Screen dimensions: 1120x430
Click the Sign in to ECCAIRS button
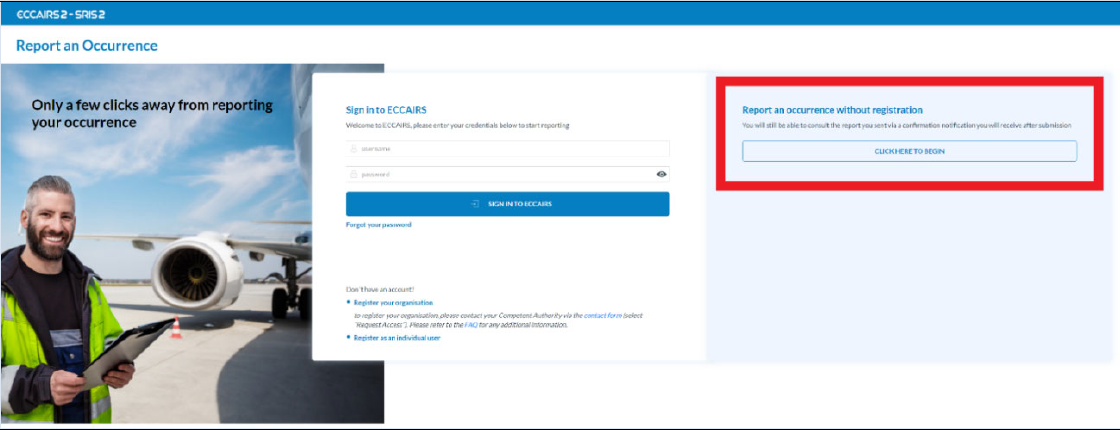click(x=508, y=204)
